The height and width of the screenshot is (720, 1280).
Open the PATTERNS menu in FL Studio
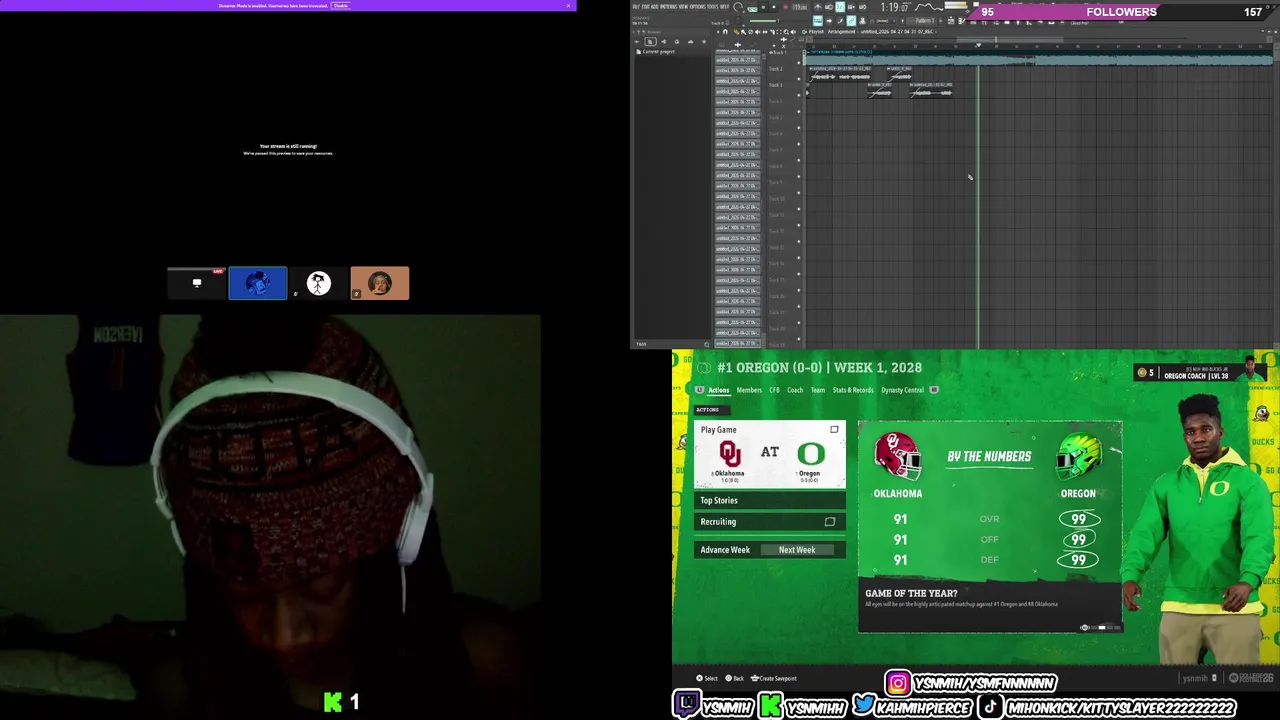(x=669, y=6)
